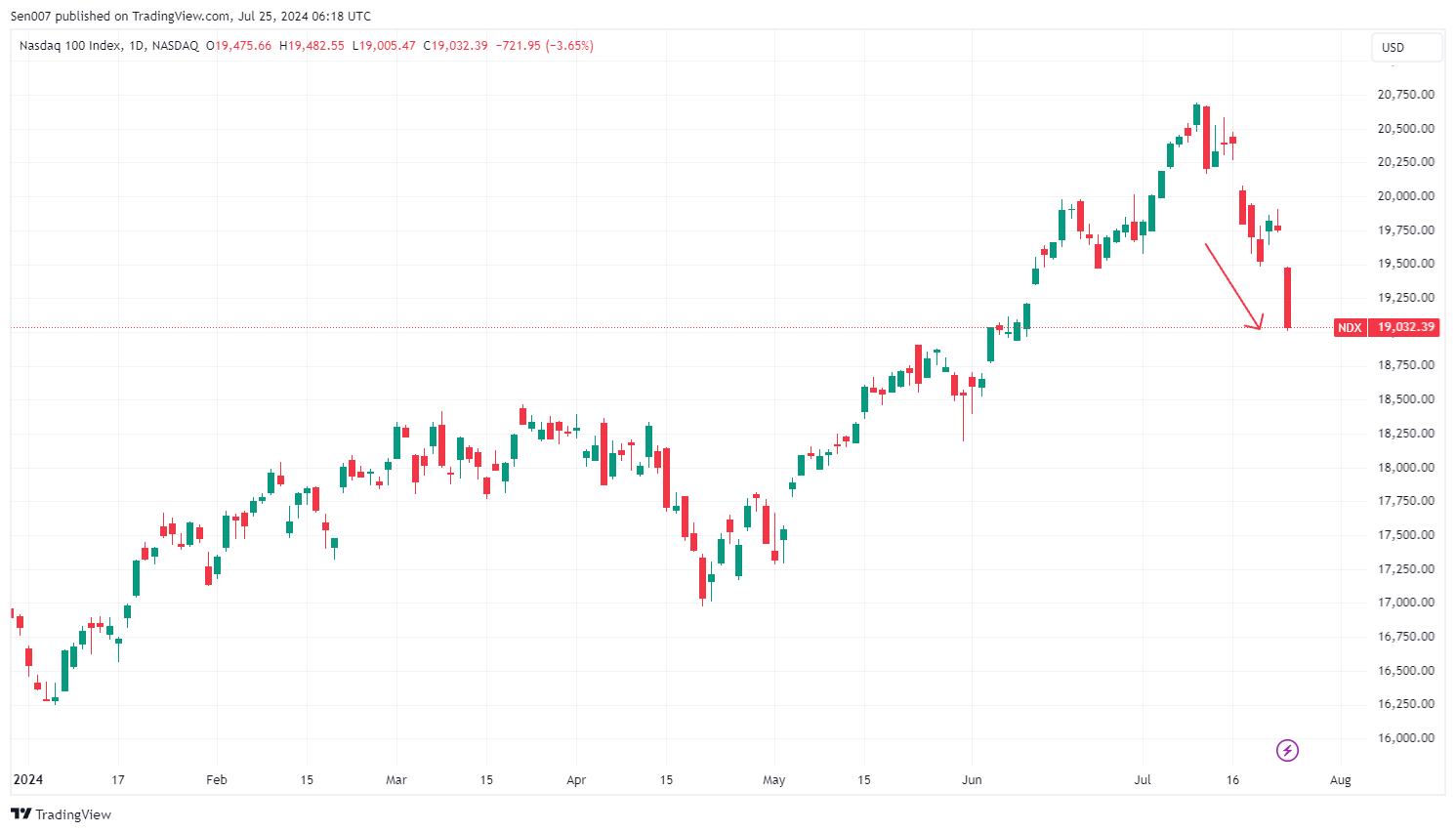Select the red downward arrow drawing
The image size is (1456, 833).
coord(1231,284)
